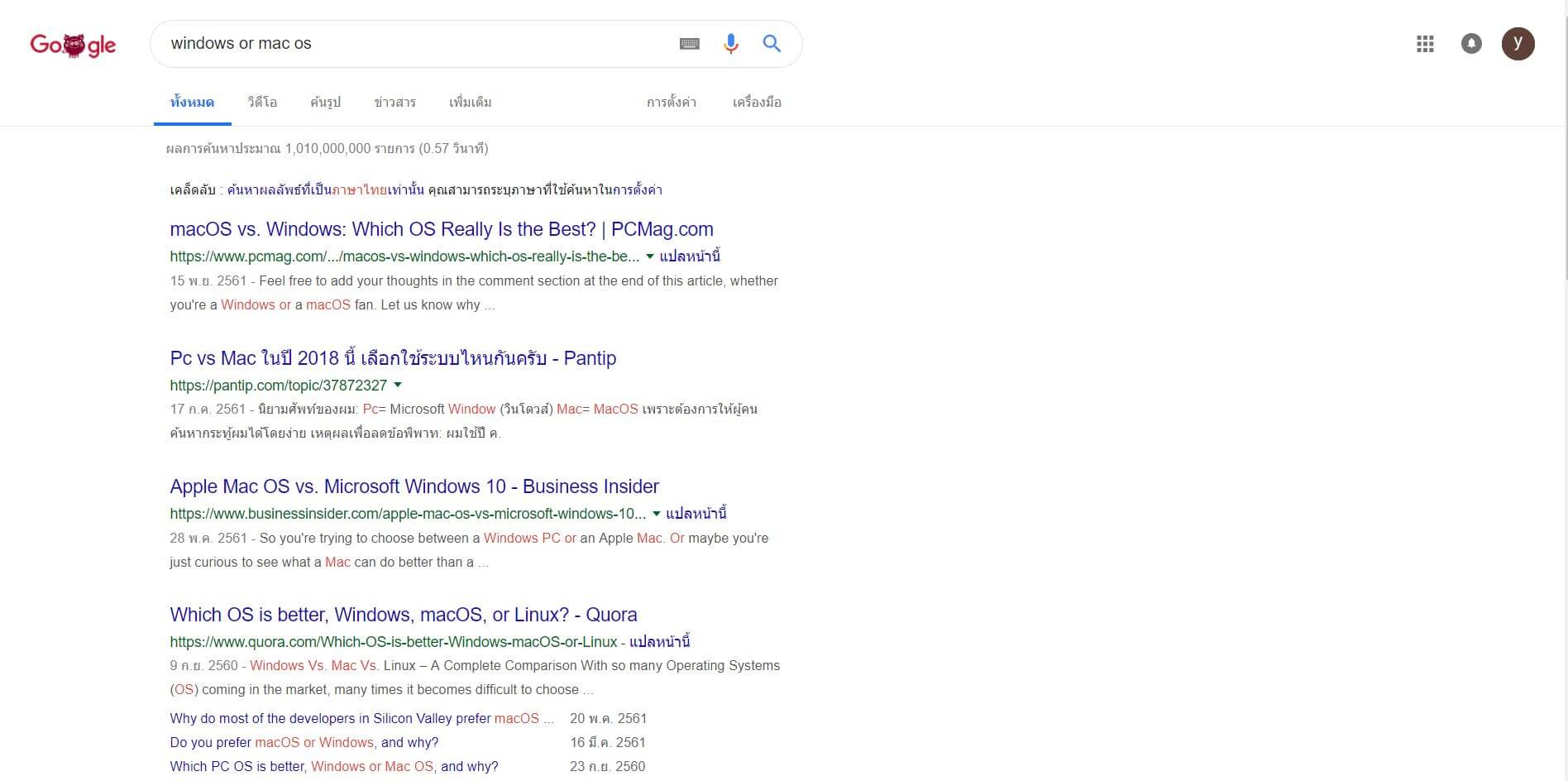This screenshot has width=1568, height=781.
Task: Start voice search with microphone icon
Action: [730, 44]
